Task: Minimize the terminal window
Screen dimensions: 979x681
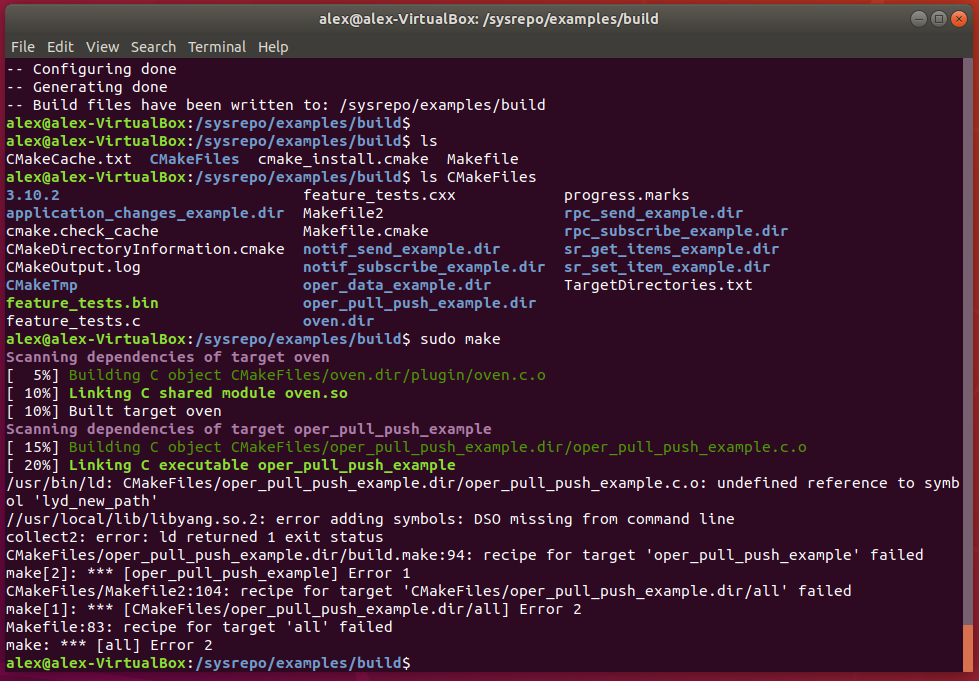Action: [917, 18]
